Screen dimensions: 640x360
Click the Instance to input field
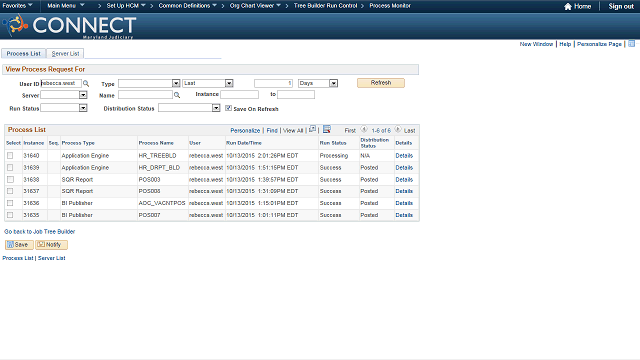[296, 94]
